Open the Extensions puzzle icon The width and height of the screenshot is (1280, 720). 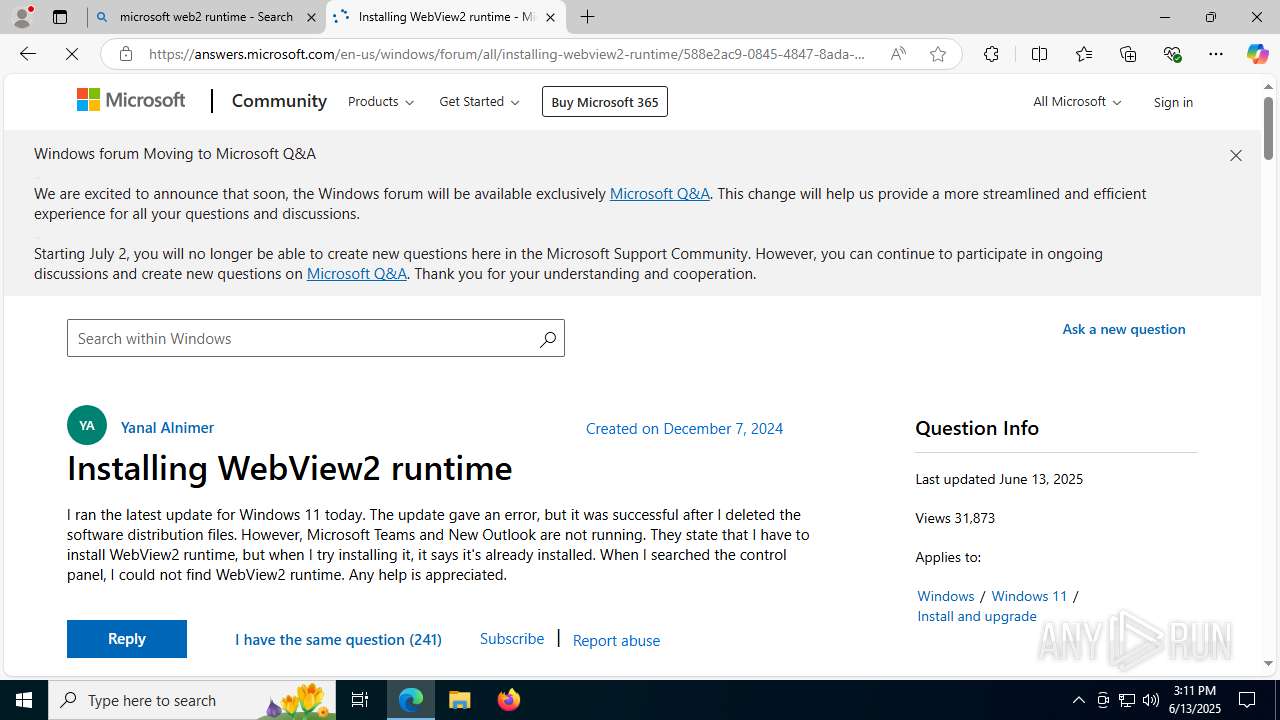[x=991, y=54]
